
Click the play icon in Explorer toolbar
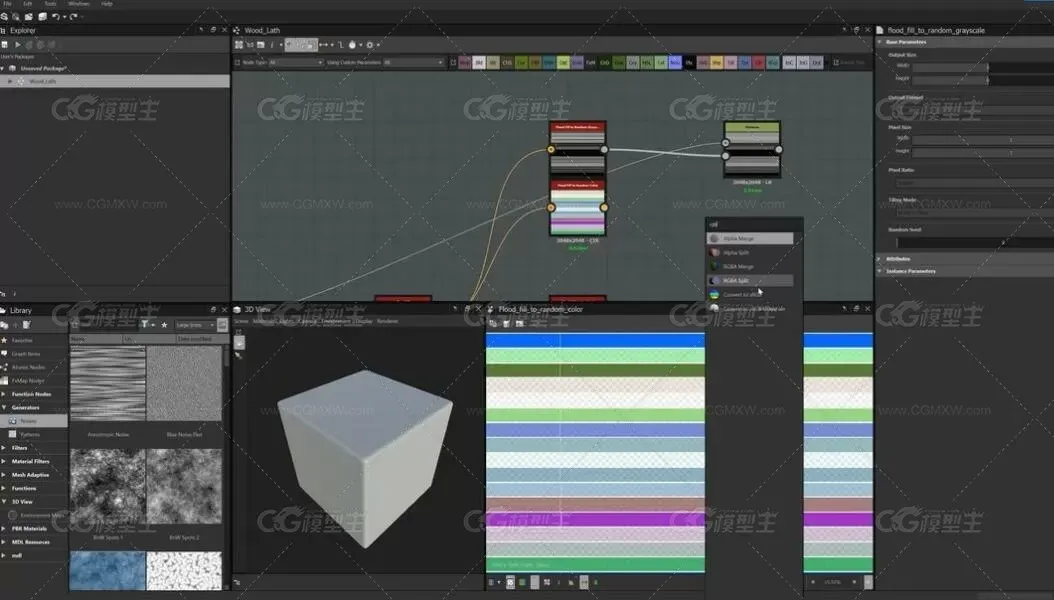18,45
